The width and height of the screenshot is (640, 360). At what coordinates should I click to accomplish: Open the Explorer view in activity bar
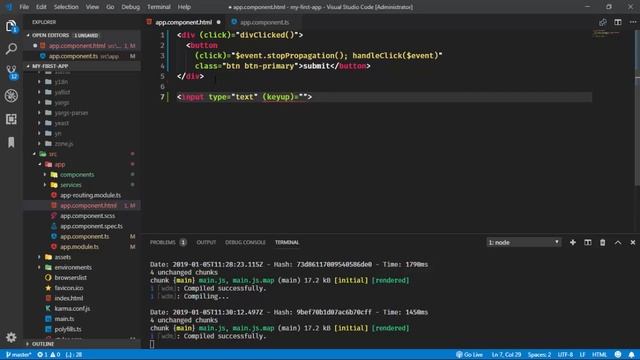[11, 26]
